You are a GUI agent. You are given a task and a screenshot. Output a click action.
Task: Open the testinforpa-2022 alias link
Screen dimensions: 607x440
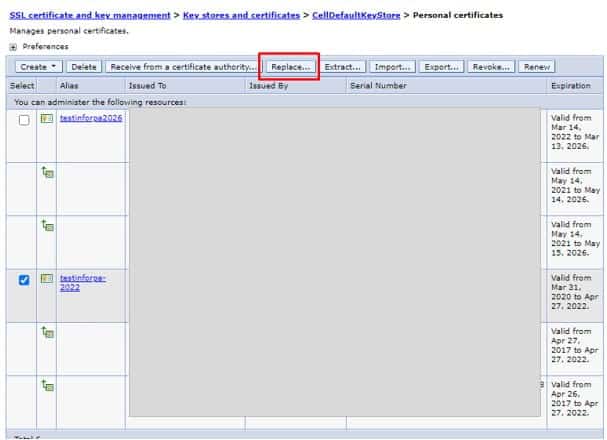pos(83,283)
